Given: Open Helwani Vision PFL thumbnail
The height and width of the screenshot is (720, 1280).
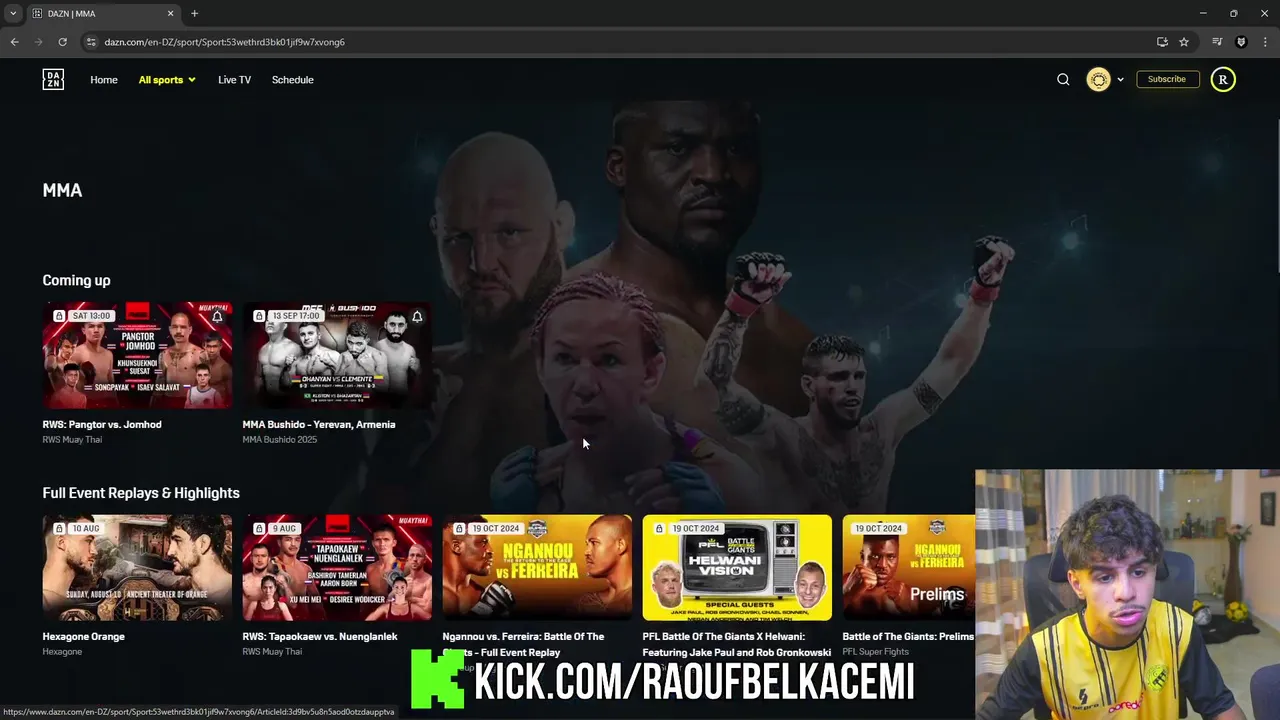Looking at the screenshot, I should (x=737, y=567).
